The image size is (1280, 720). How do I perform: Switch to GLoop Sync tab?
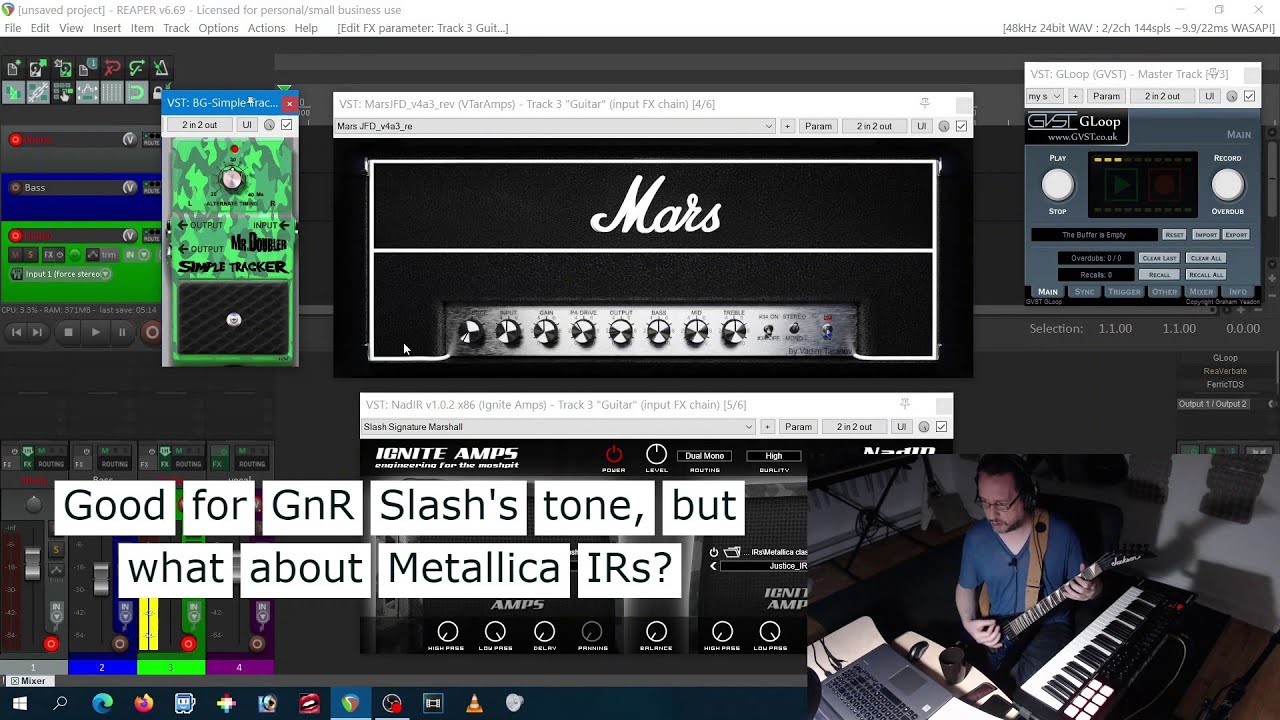click(x=1085, y=292)
